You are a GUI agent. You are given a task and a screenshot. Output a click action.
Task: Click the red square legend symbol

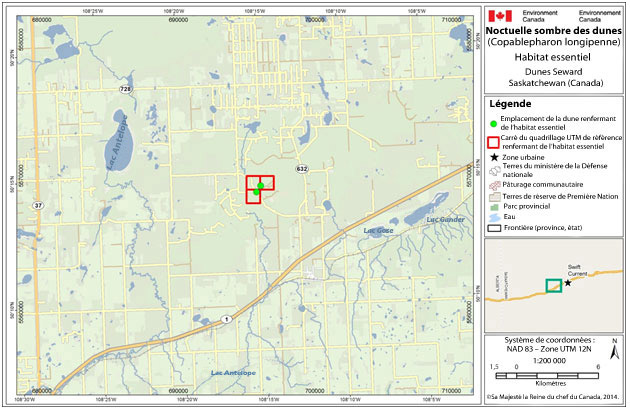pyautogui.click(x=494, y=141)
